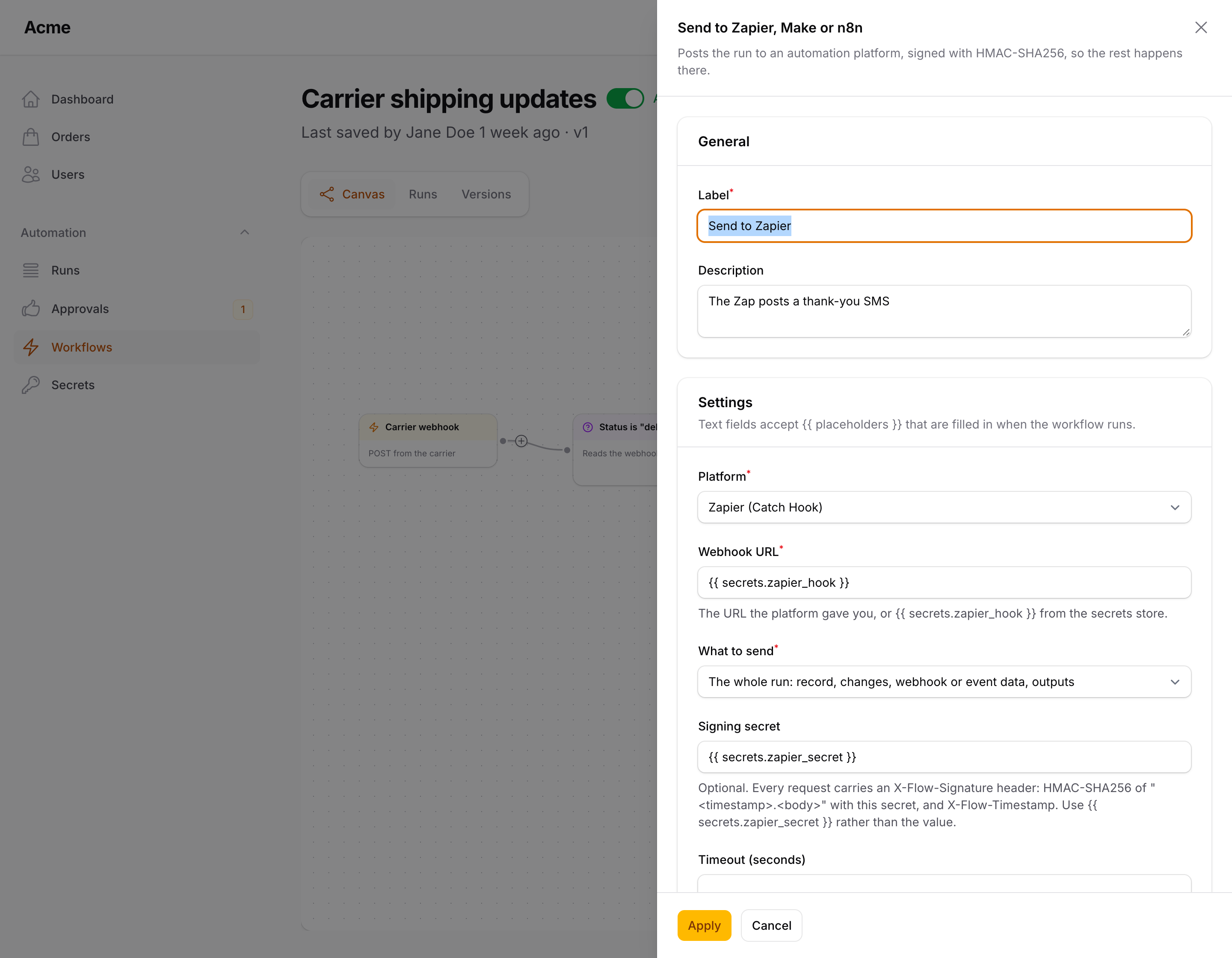The image size is (1232, 958).
Task: Open Dashboard in the sidebar
Action: tap(136, 99)
